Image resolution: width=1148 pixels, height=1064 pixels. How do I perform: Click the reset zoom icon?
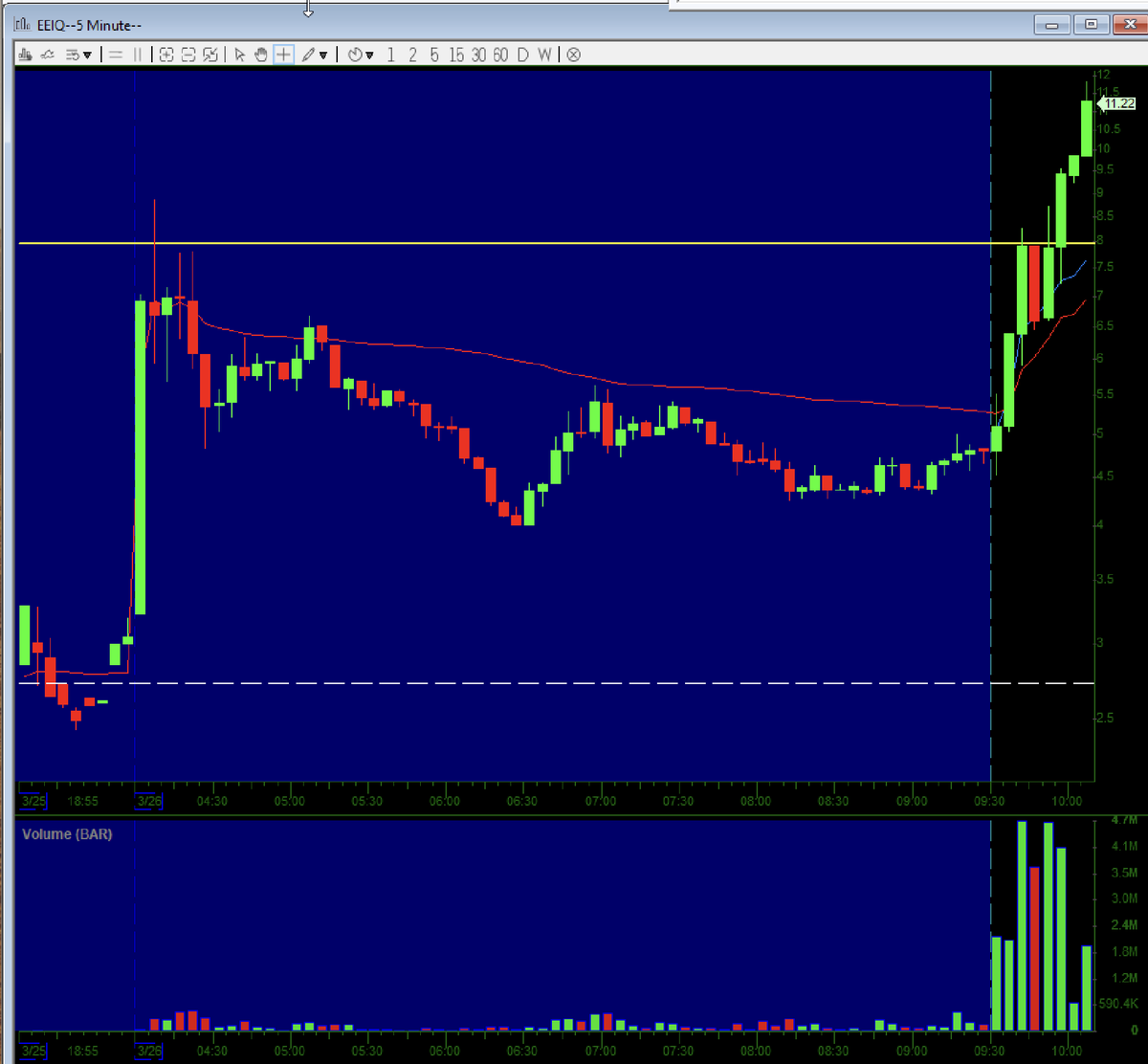coord(210,55)
